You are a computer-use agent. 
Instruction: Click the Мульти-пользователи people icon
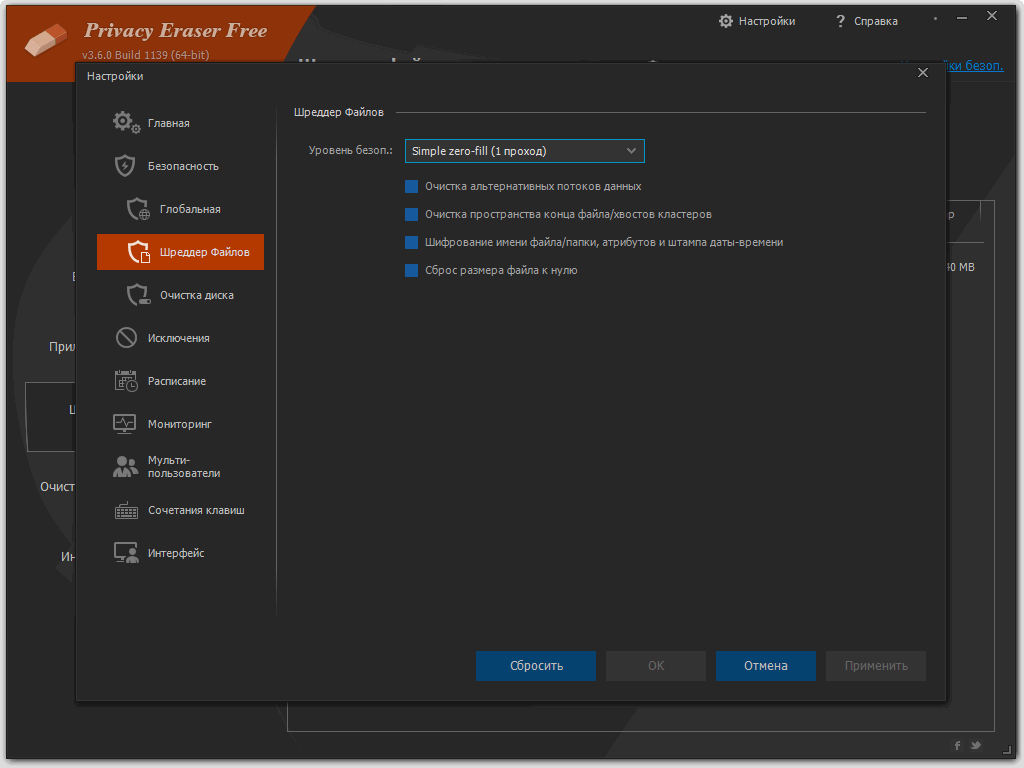coord(125,466)
